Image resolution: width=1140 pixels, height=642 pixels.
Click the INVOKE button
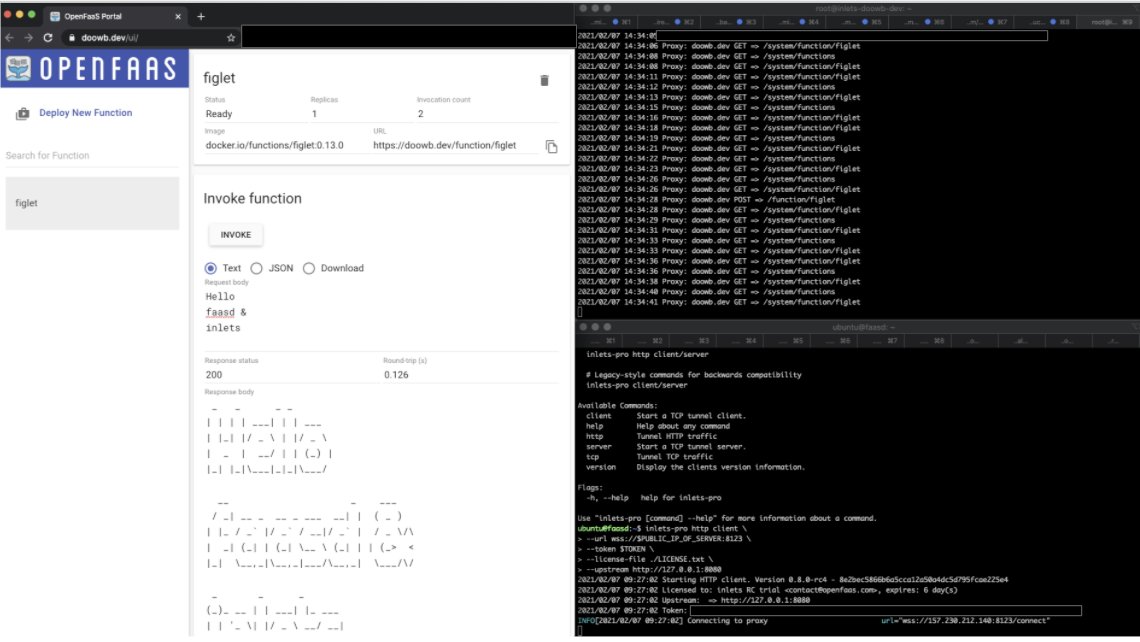[236, 235]
